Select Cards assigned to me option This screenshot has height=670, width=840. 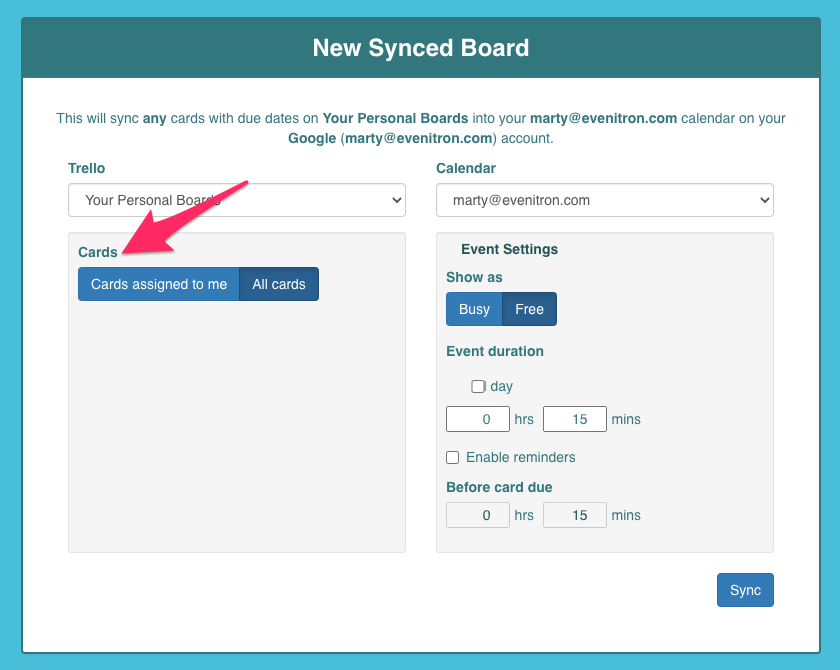point(159,284)
